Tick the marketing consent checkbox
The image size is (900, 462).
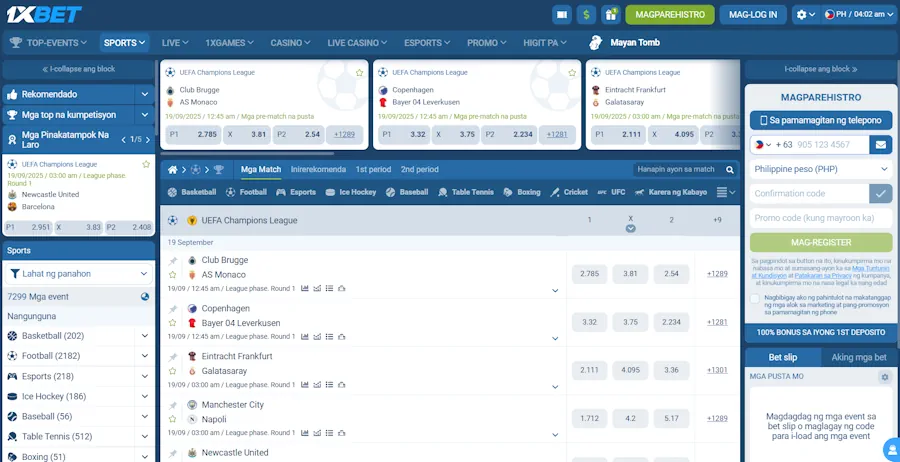coord(755,299)
